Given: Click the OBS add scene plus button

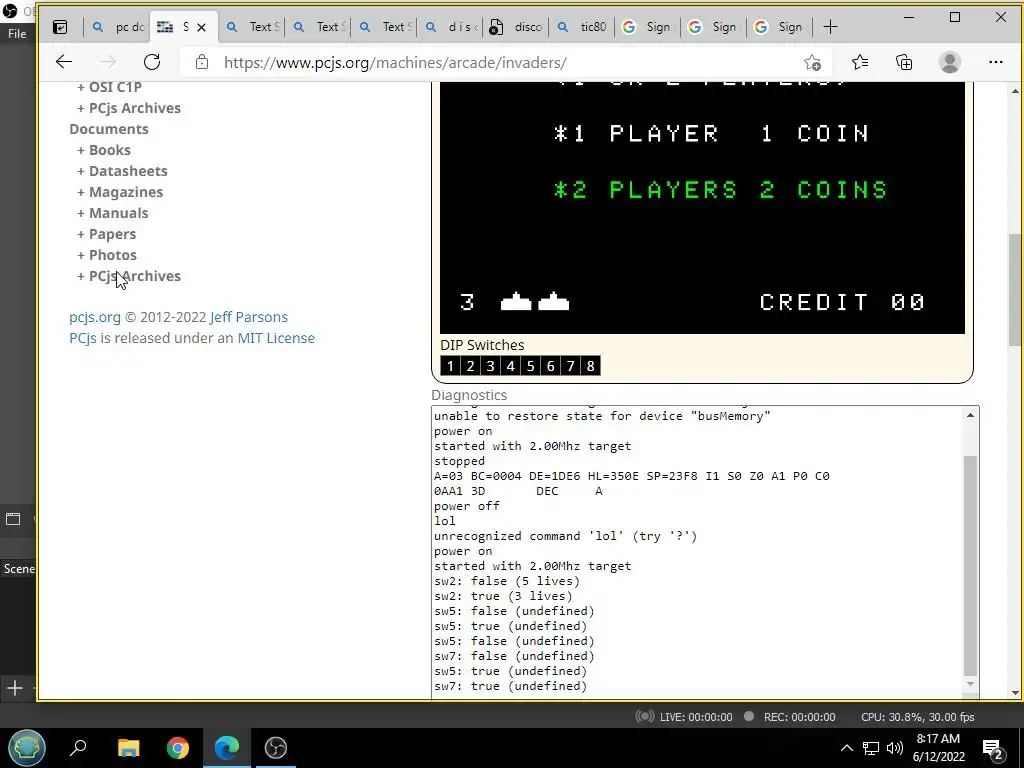Looking at the screenshot, I should [x=14, y=688].
